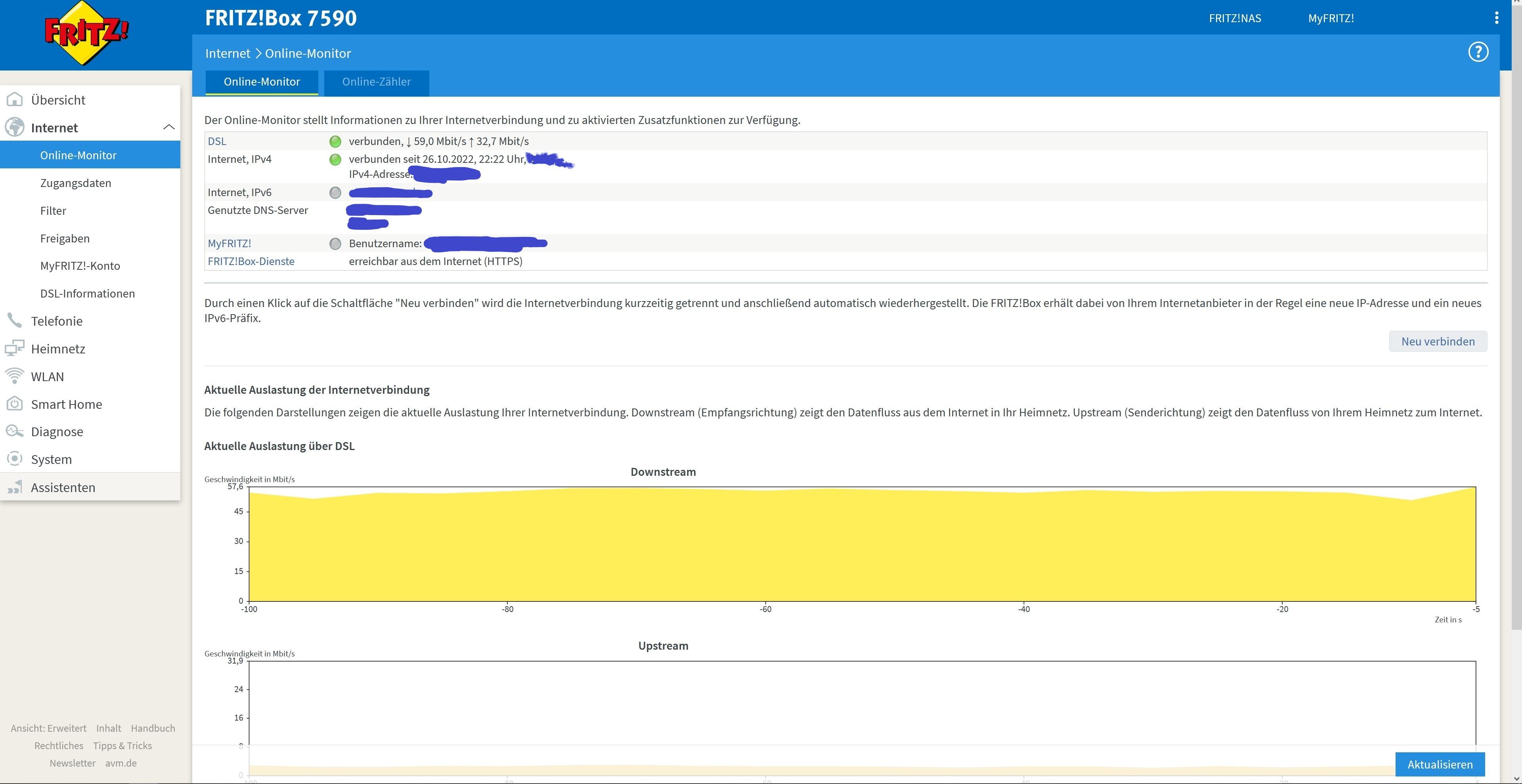Click the Neu verbinden button

(1438, 341)
